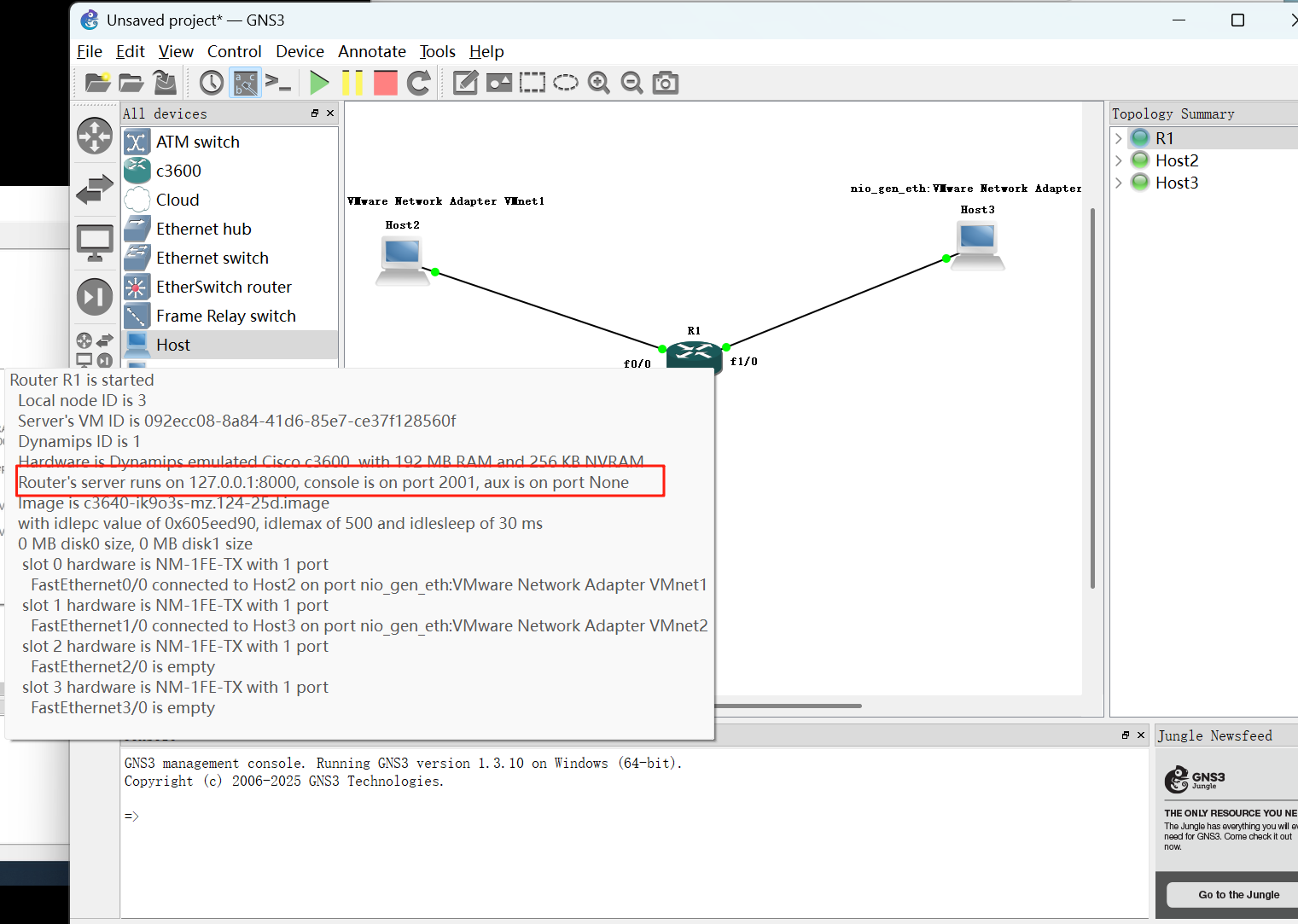Start all devices with green play icon

319,83
